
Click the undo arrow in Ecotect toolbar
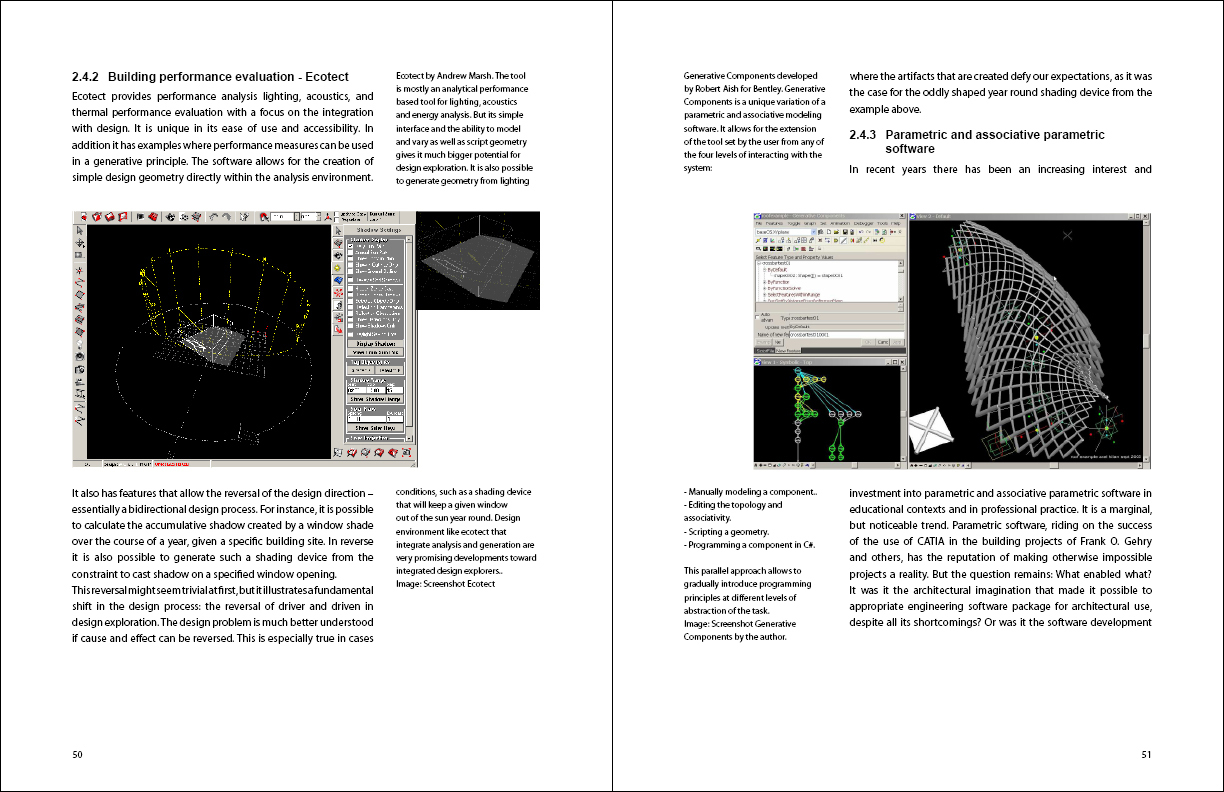point(213,216)
